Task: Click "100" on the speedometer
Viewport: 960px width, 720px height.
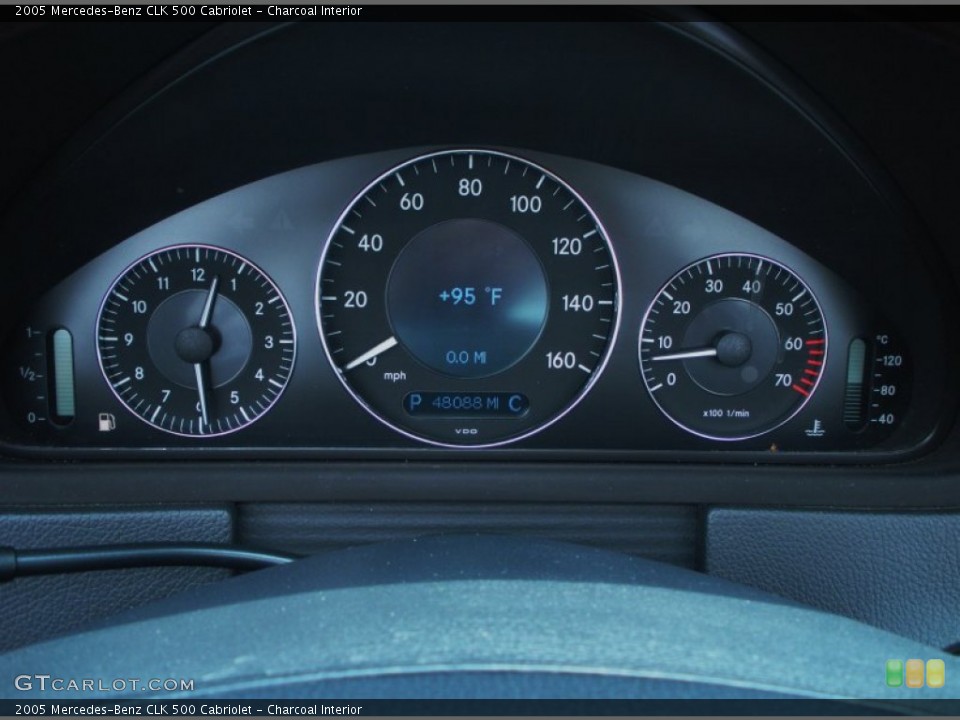Action: pos(526,204)
